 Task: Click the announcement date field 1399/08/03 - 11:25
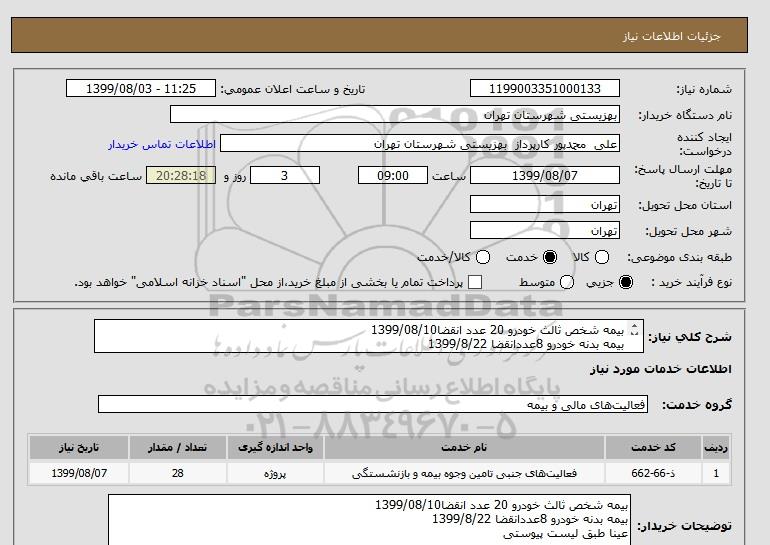tap(141, 88)
